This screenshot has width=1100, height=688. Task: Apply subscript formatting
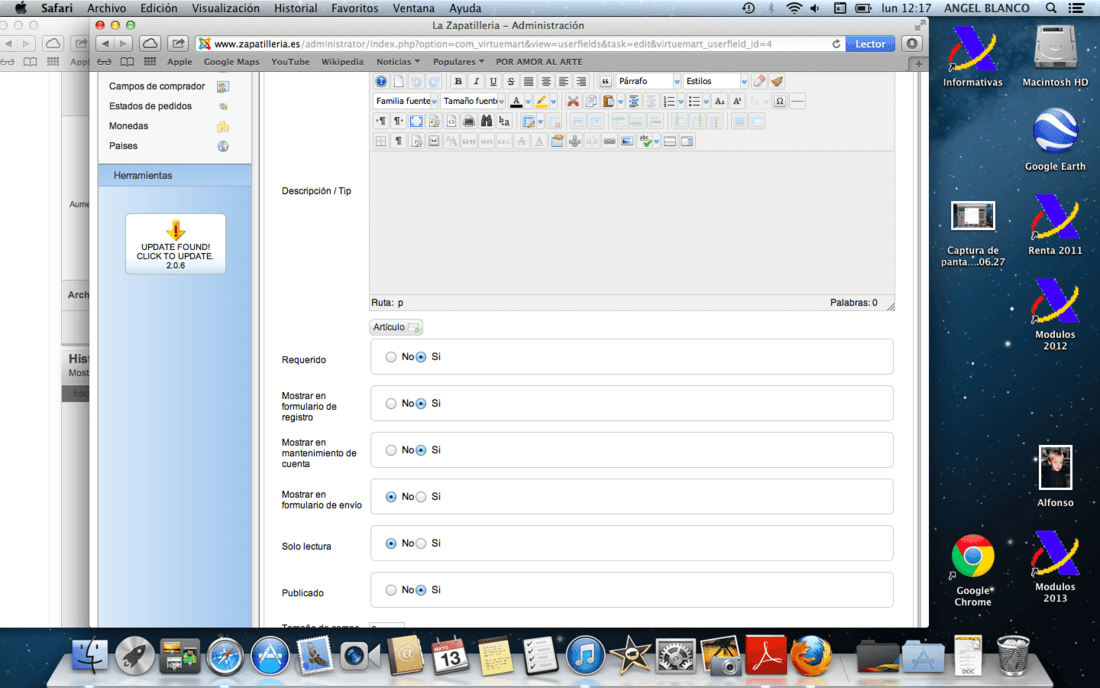click(x=720, y=102)
